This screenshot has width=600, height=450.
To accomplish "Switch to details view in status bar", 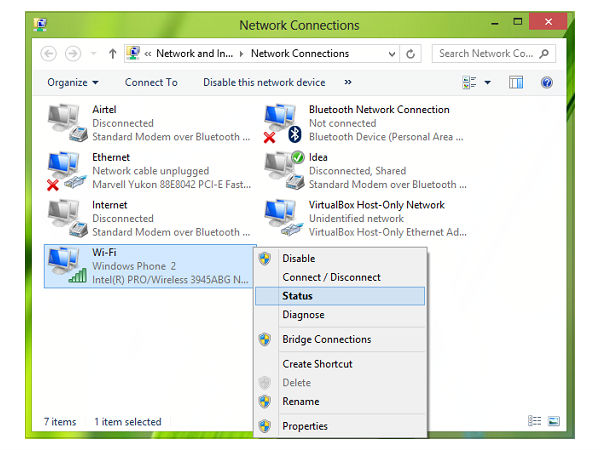I will (535, 422).
